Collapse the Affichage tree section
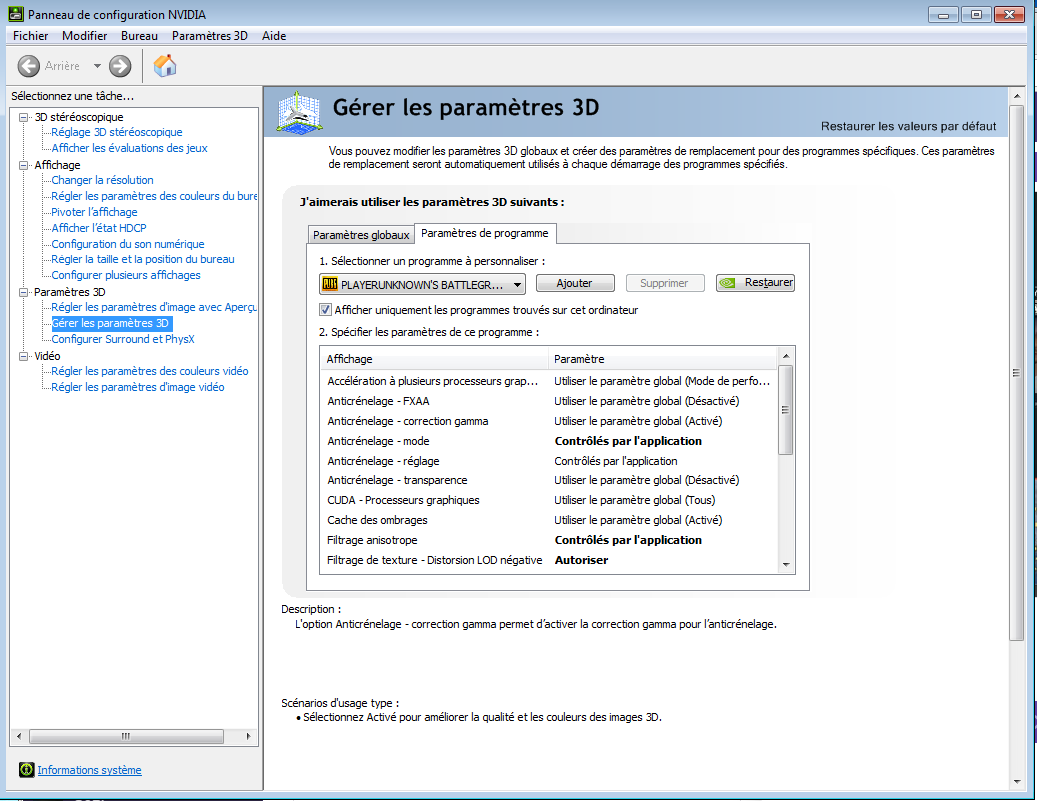1037x801 pixels. point(25,165)
